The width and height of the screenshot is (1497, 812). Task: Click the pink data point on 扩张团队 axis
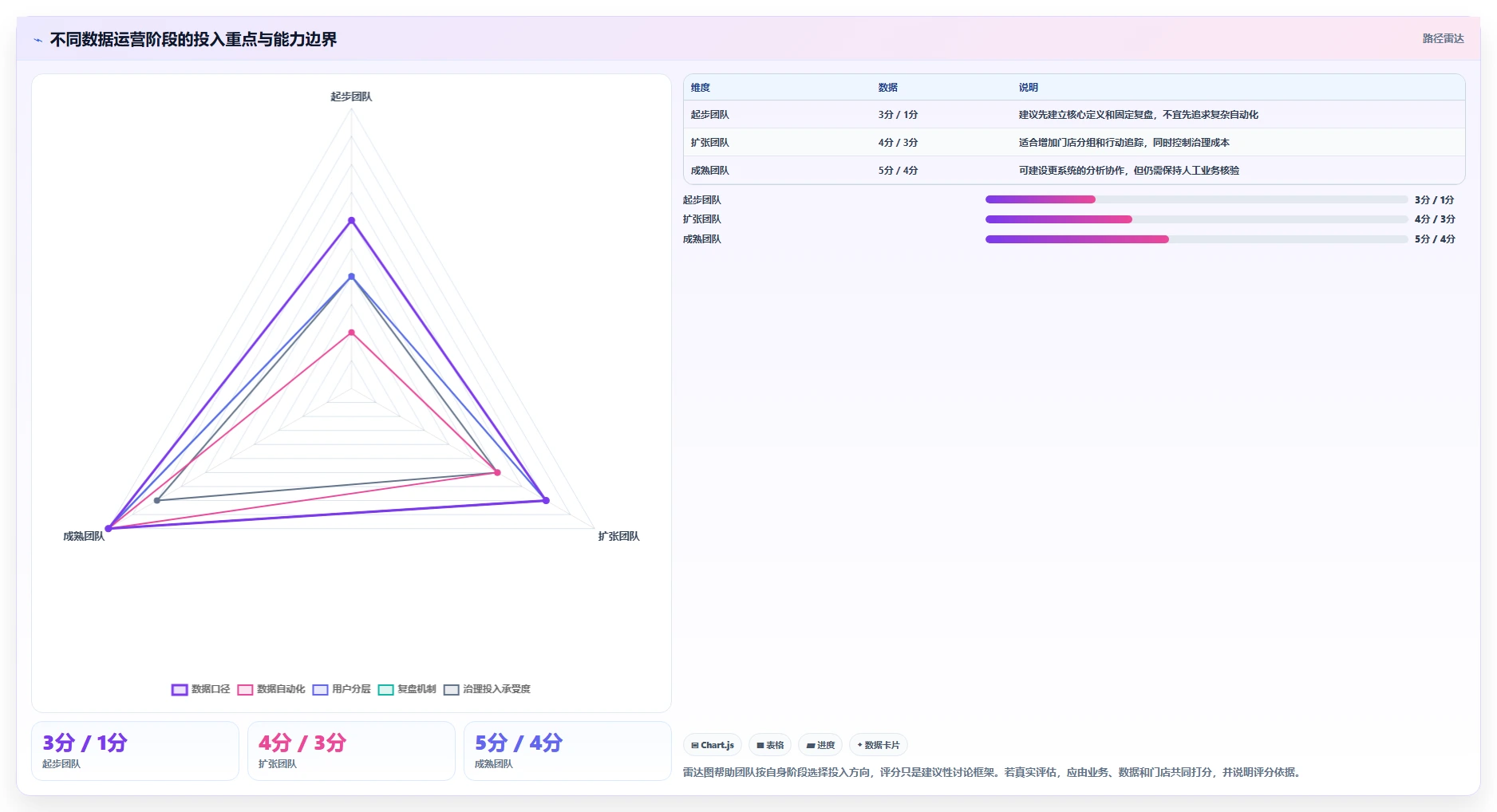click(x=497, y=472)
